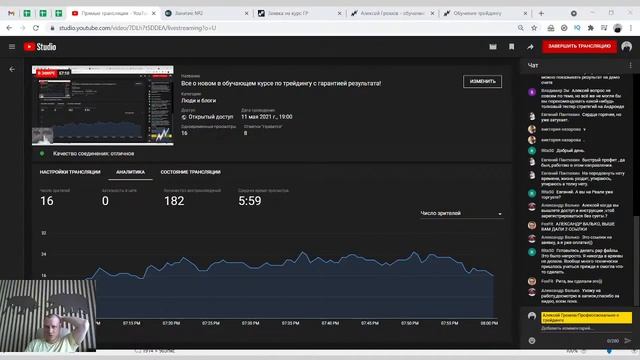Click the Чат panel heading
The width and height of the screenshot is (640, 360).
pyautogui.click(x=533, y=65)
